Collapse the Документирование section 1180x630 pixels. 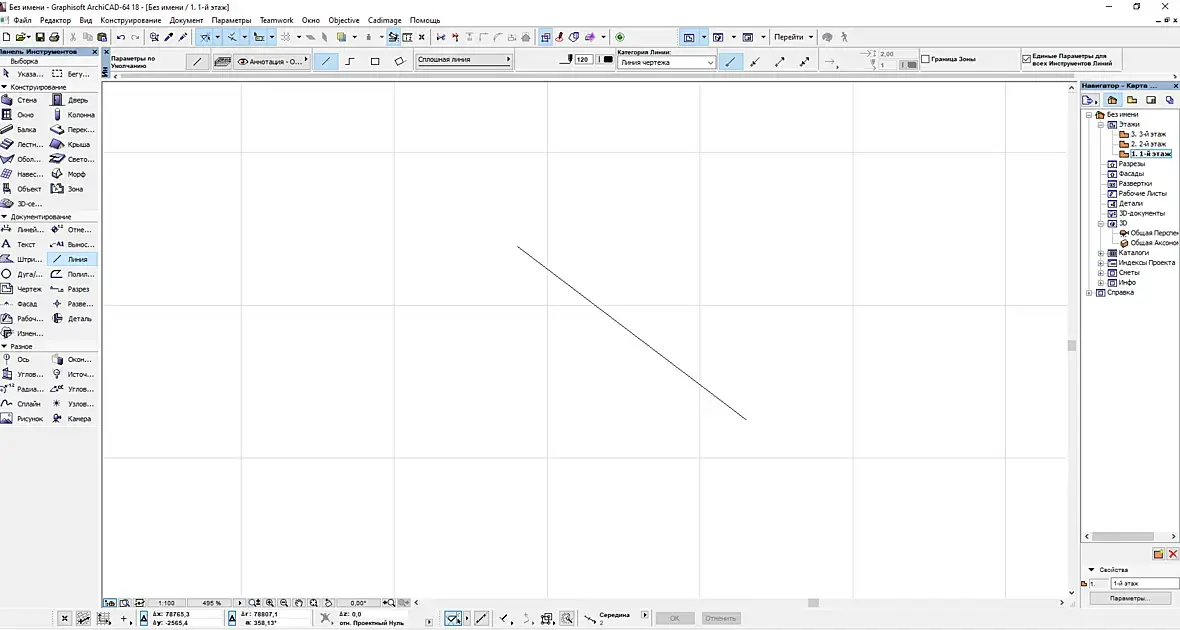(x=5, y=217)
